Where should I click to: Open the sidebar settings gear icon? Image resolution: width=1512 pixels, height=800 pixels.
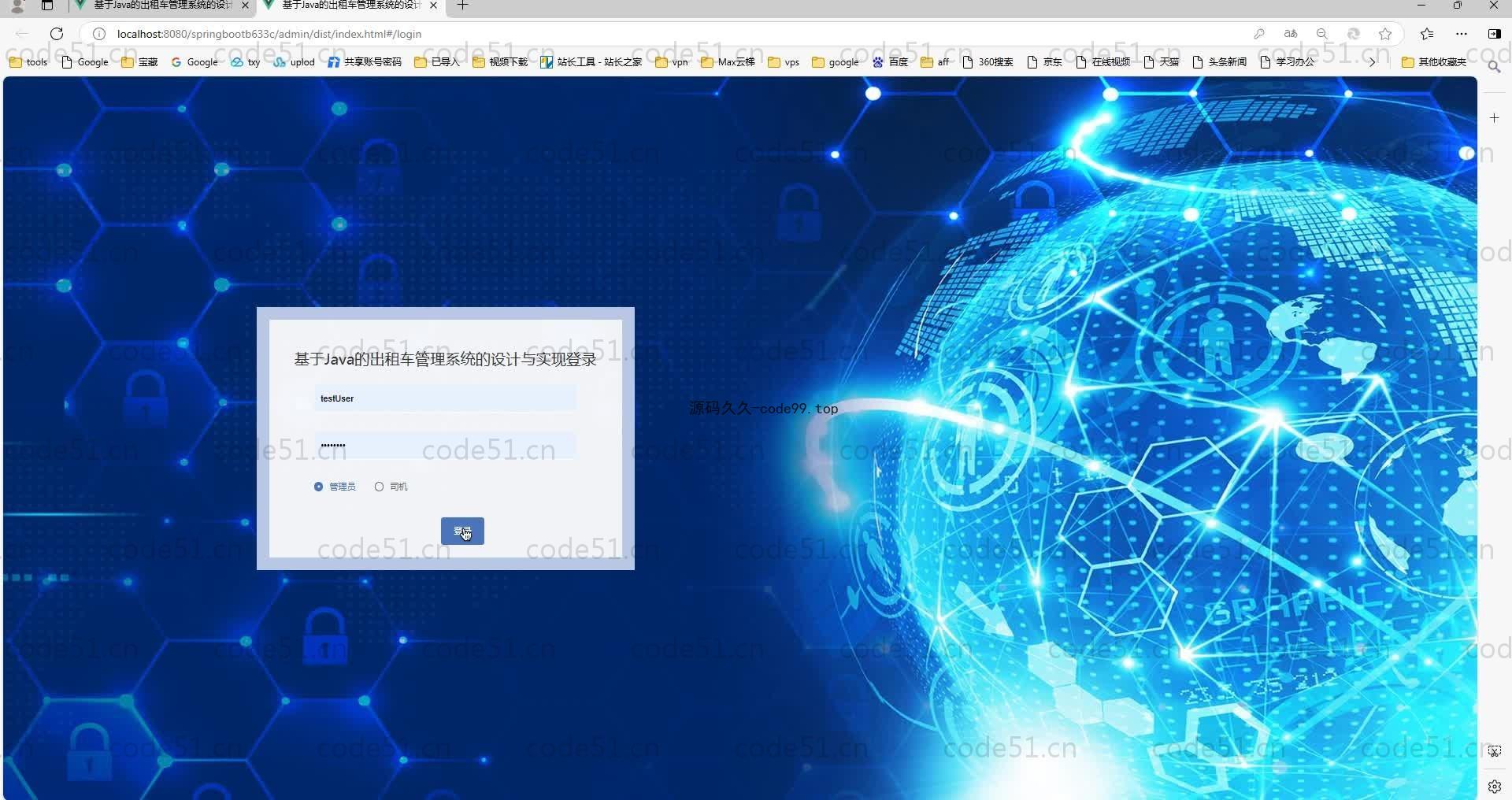coord(1495,786)
